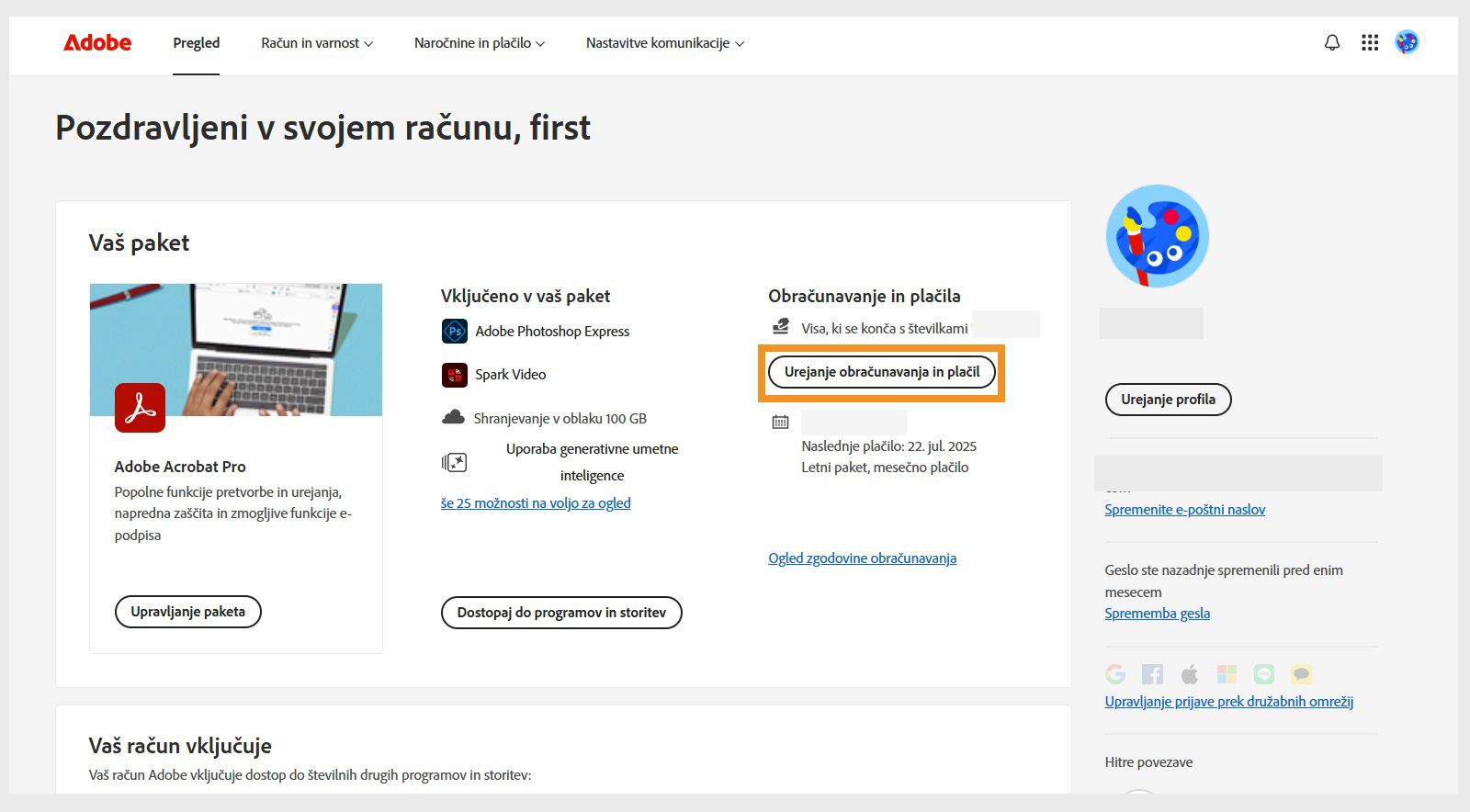Screen dimensions: 1470x812
Task: Click the Geslo ste nazadnje spremenili text
Action: point(1224,581)
